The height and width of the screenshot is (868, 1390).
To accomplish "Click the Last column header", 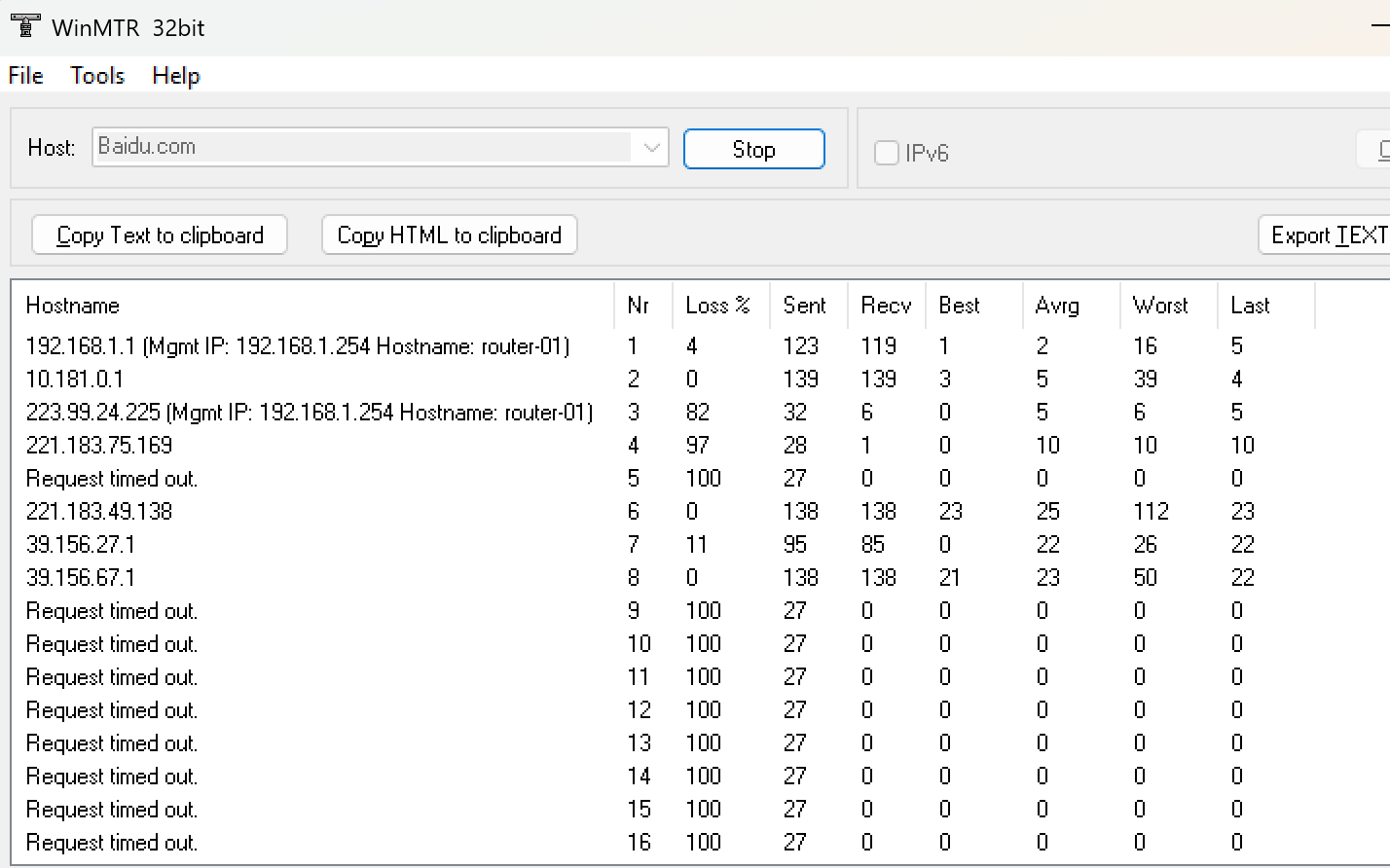I will (x=1266, y=306).
